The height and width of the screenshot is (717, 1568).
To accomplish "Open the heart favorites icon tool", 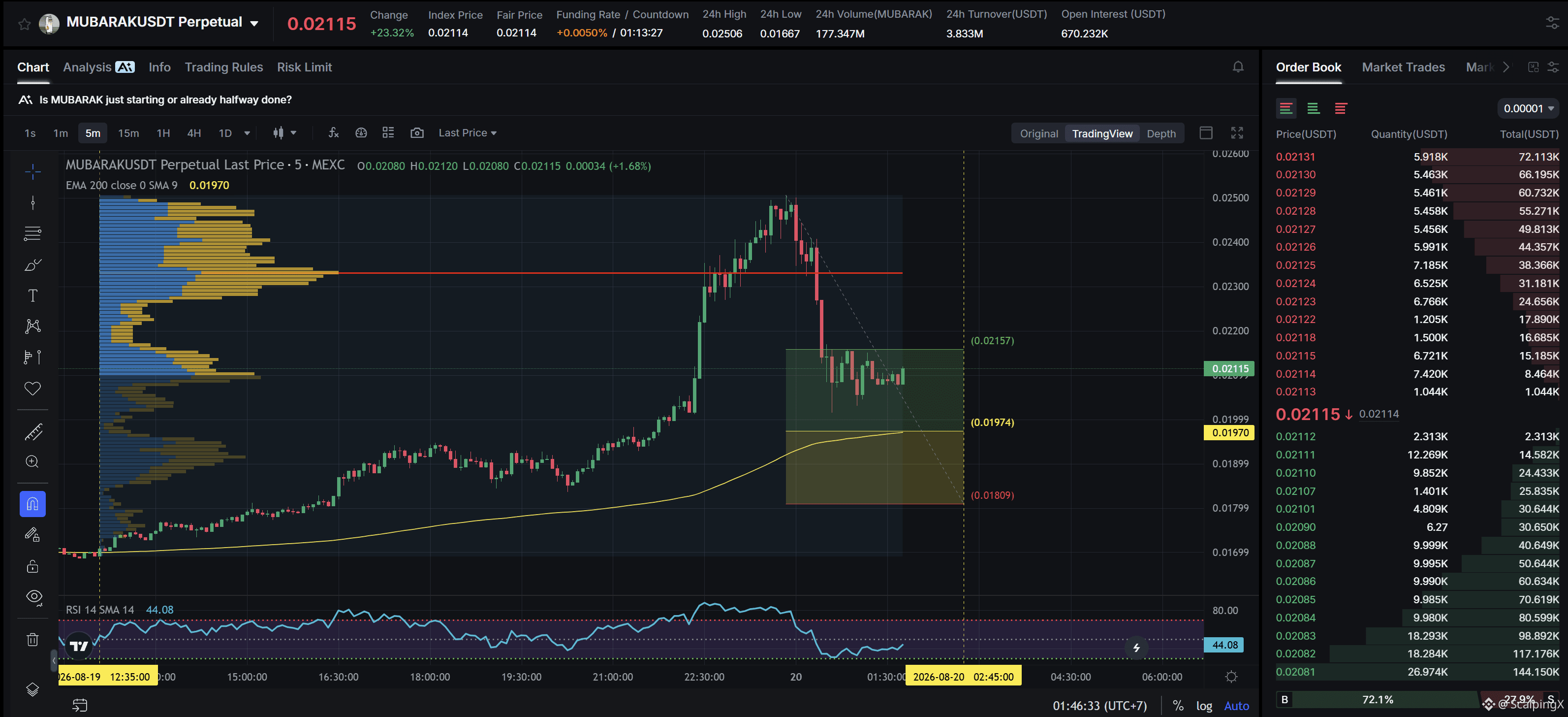I will click(x=33, y=388).
